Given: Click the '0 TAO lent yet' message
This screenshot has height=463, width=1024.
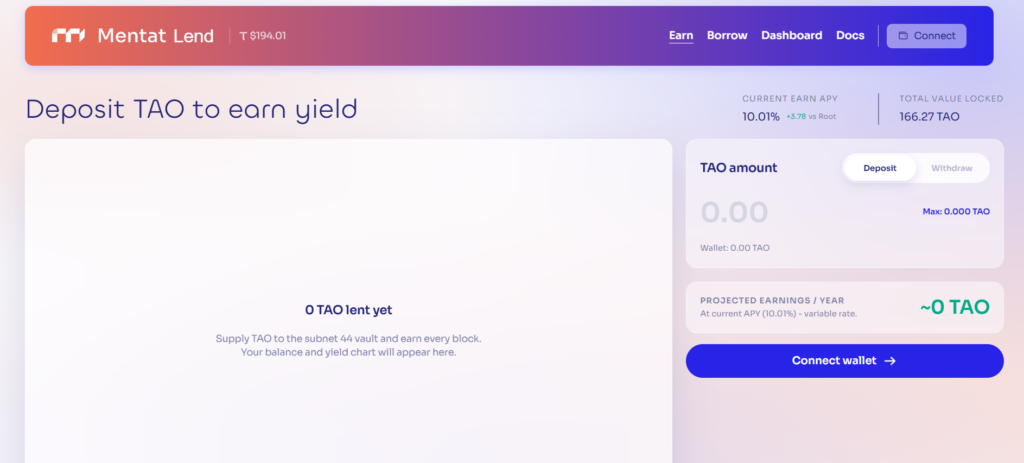Looking at the screenshot, I should [x=349, y=310].
